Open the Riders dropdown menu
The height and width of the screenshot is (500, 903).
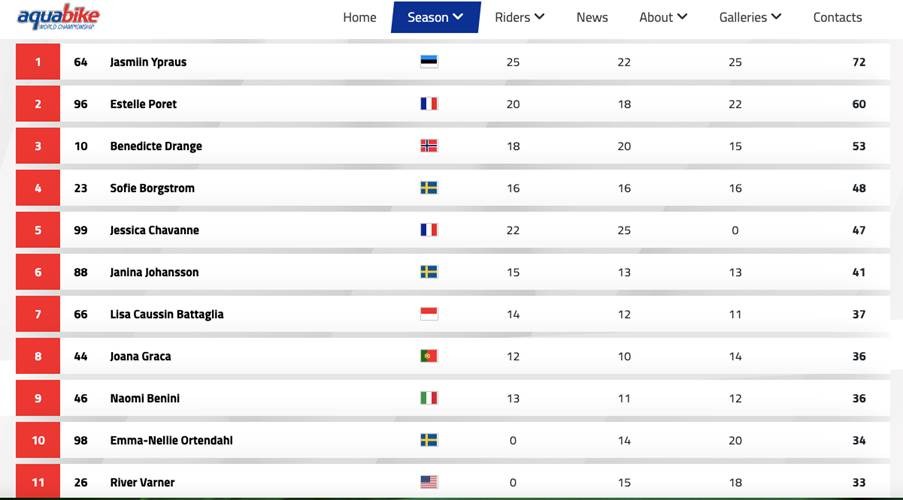519,17
